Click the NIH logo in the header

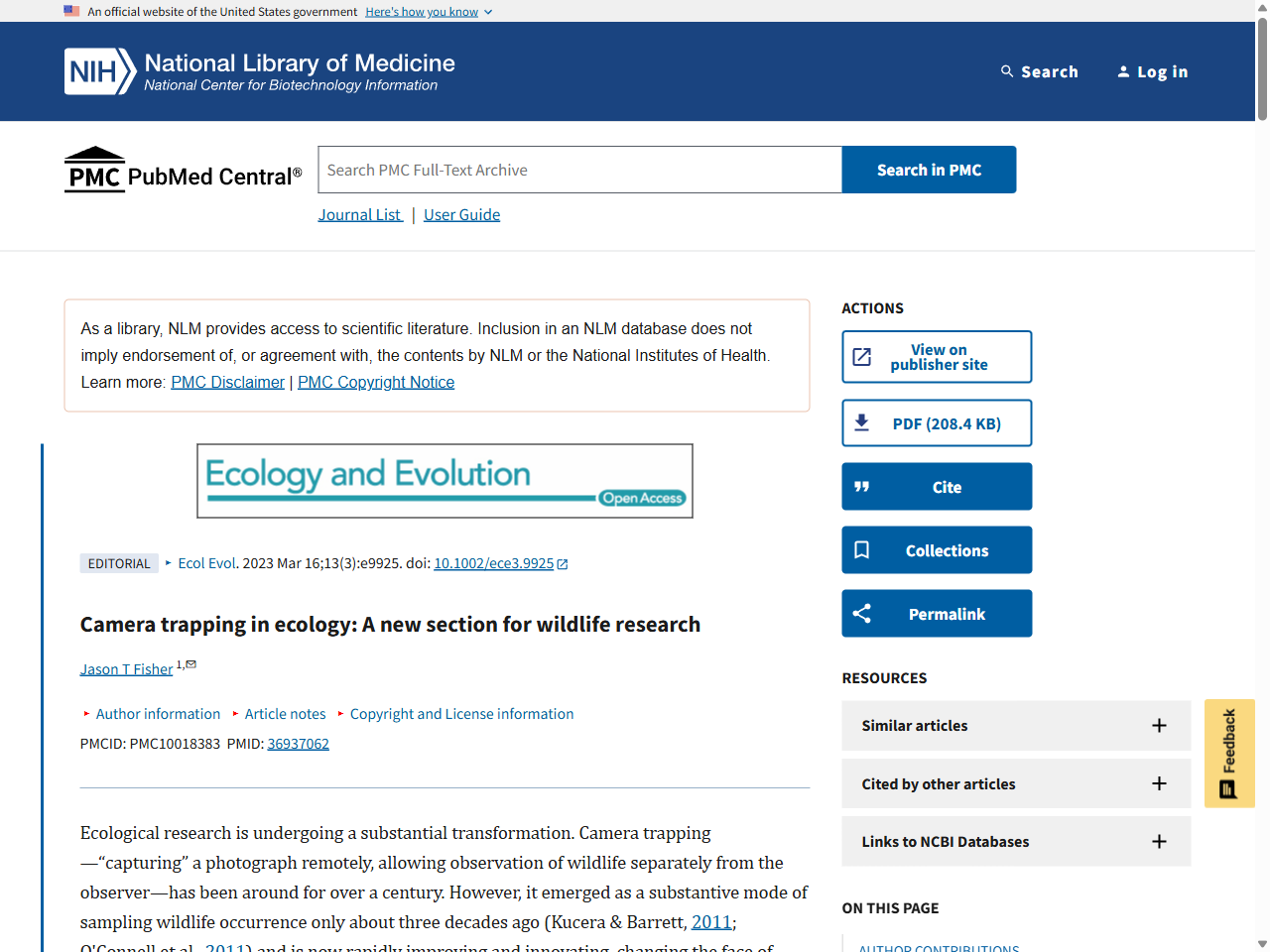[100, 70]
